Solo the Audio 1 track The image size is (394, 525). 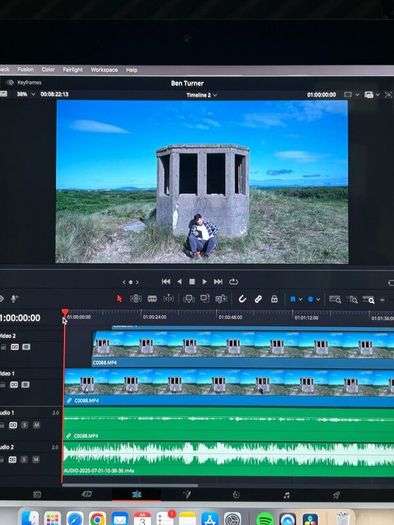24,425
